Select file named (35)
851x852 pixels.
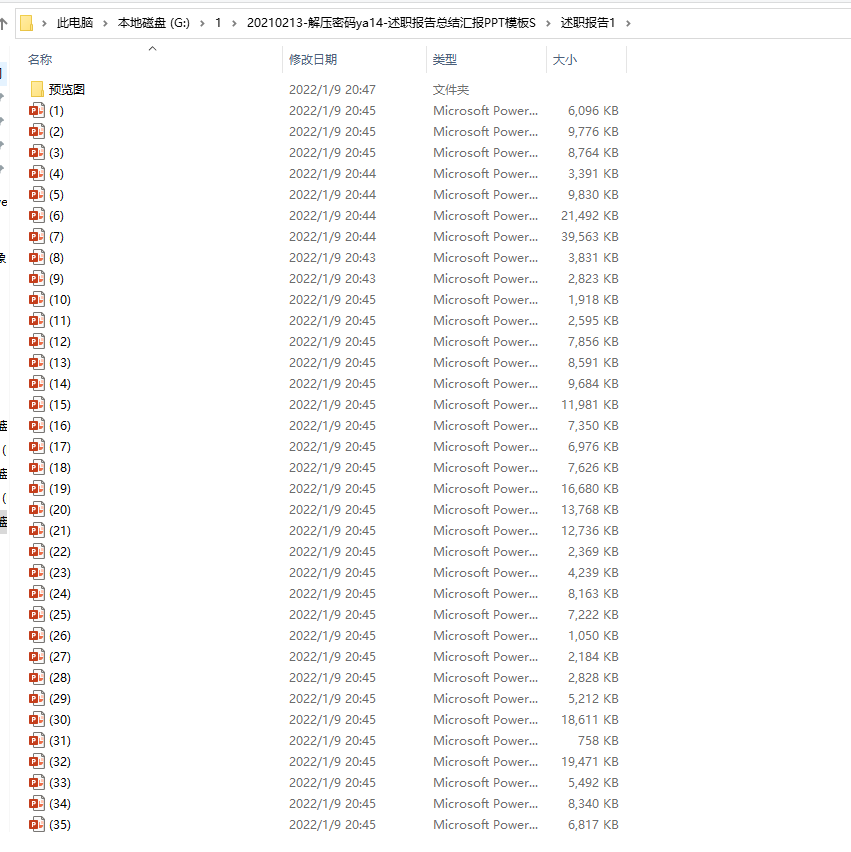point(60,824)
